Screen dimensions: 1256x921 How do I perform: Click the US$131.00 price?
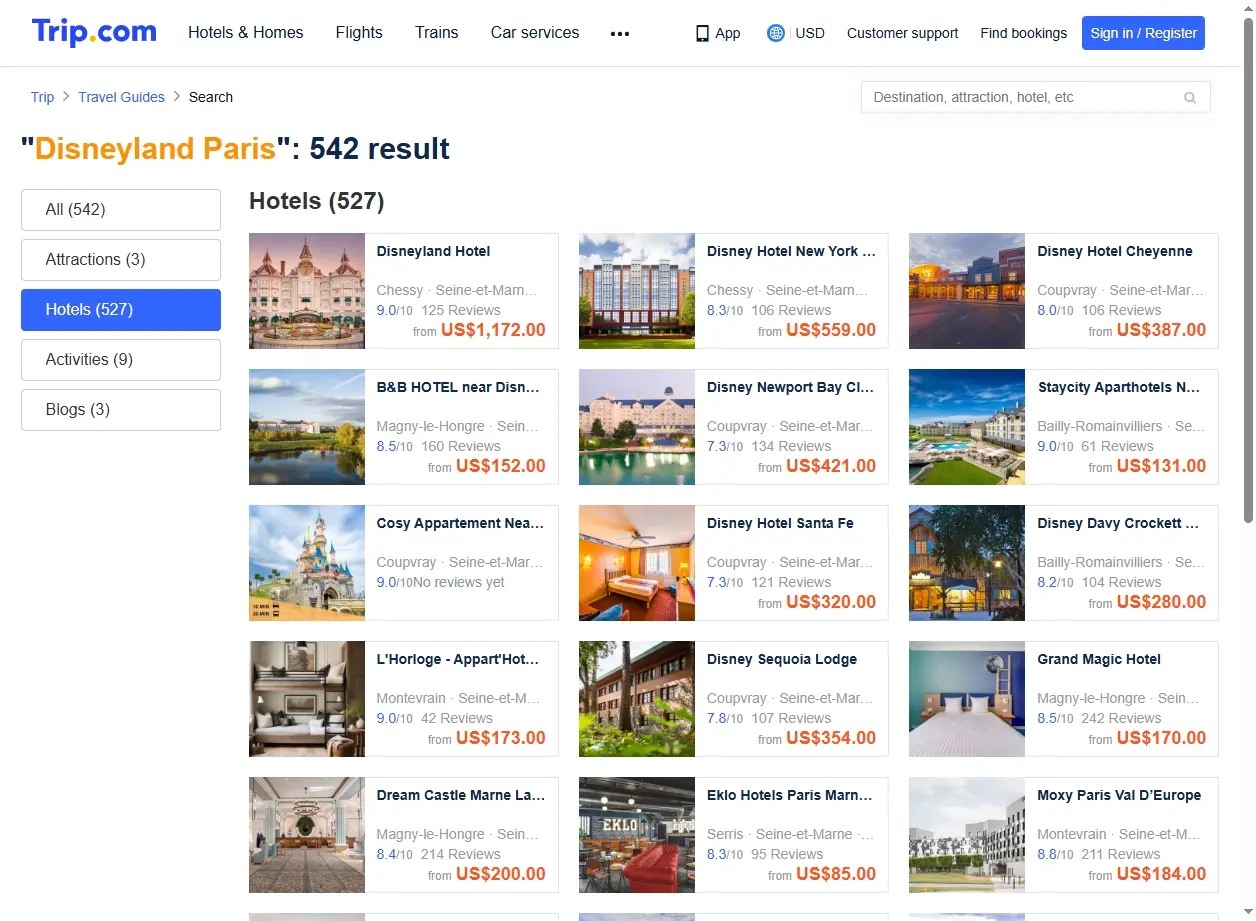(1161, 466)
